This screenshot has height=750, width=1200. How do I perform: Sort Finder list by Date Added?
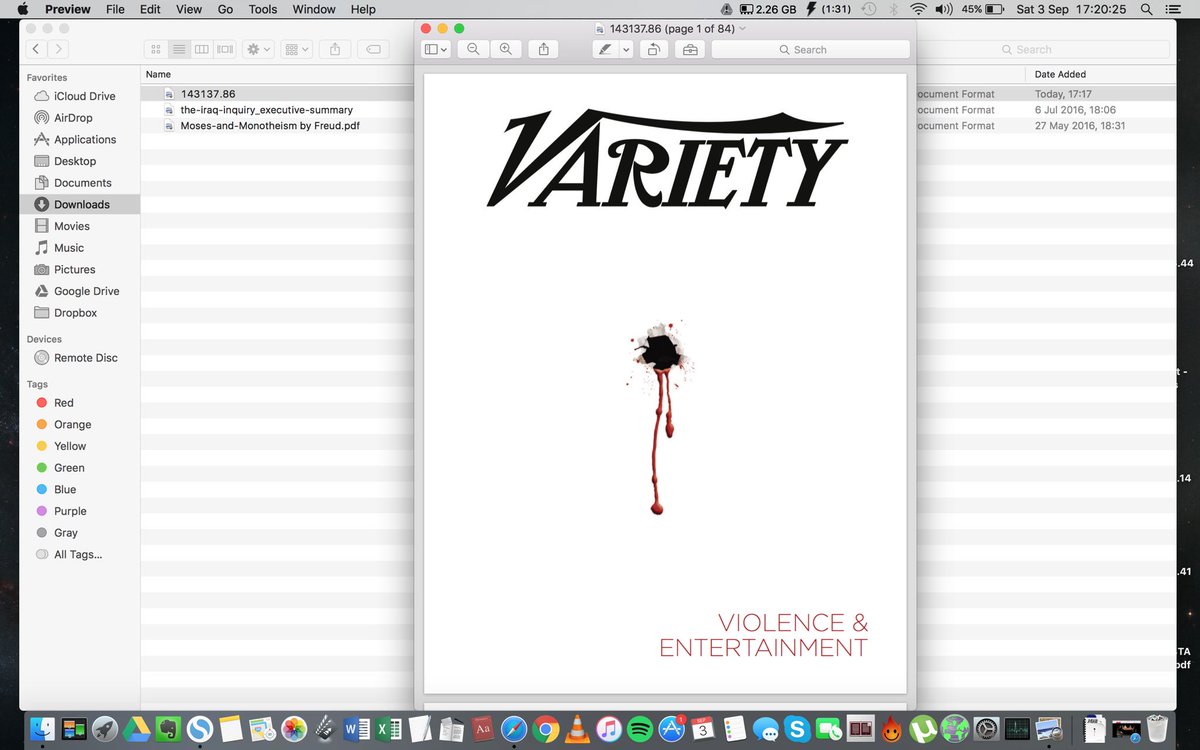pos(1060,74)
